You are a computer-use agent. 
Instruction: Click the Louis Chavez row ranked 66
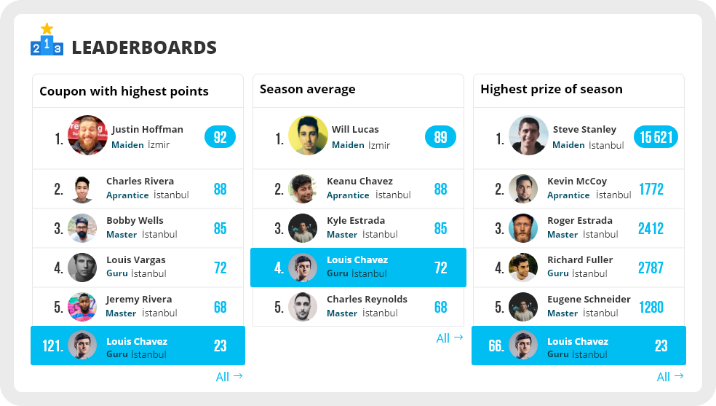coord(578,346)
